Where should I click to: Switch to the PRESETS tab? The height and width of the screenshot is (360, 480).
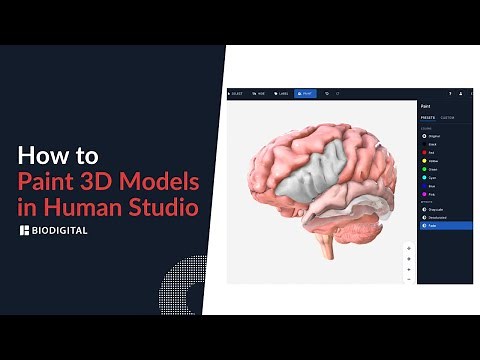click(x=428, y=118)
